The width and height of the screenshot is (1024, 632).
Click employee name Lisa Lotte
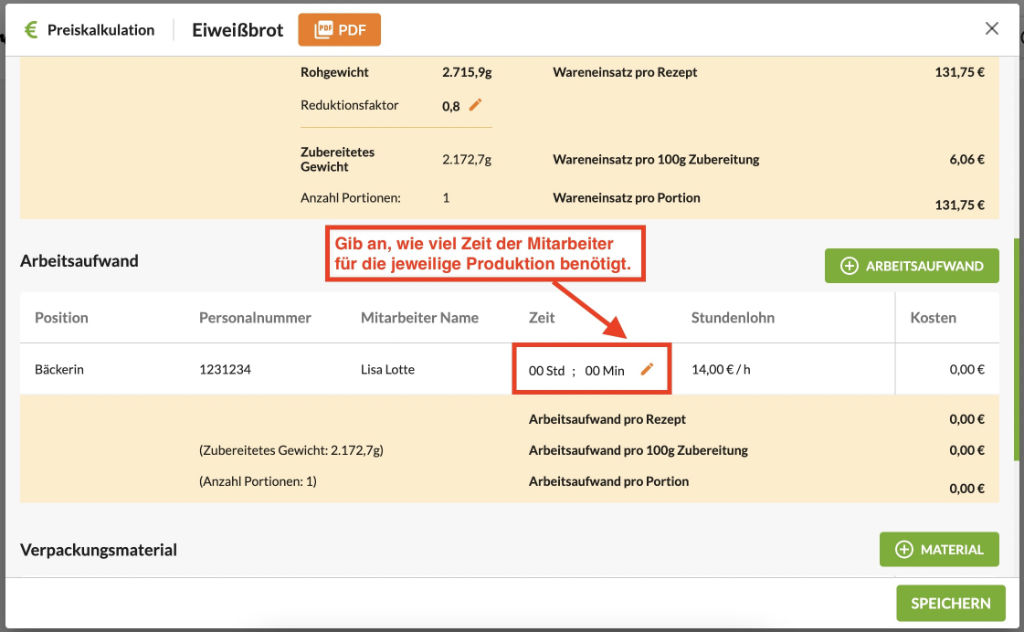pos(387,370)
